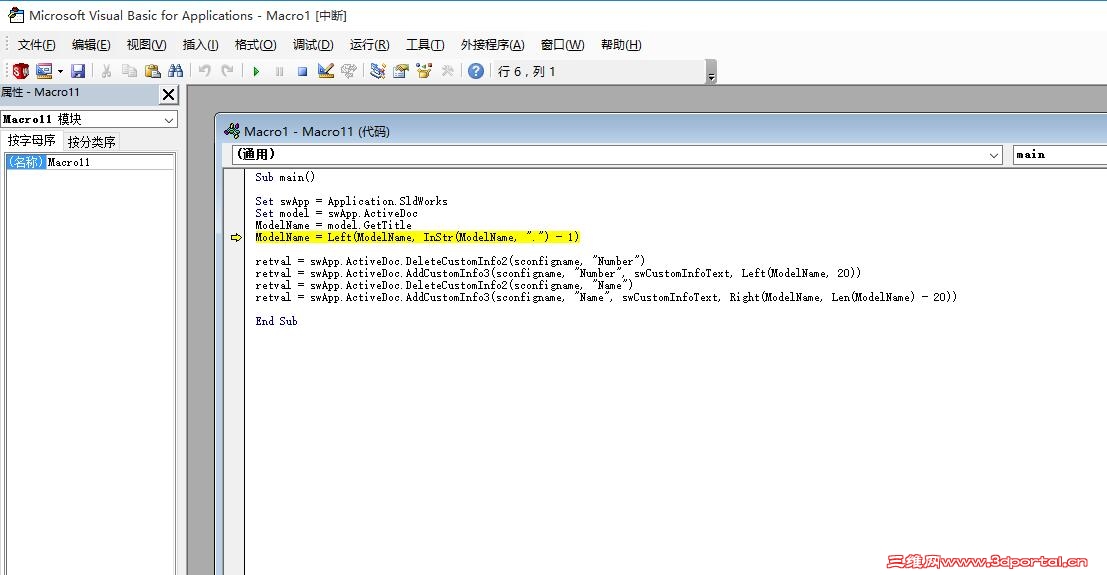
Task: Click the AddCustomInfo3 "Name" code line
Action: coord(606,297)
